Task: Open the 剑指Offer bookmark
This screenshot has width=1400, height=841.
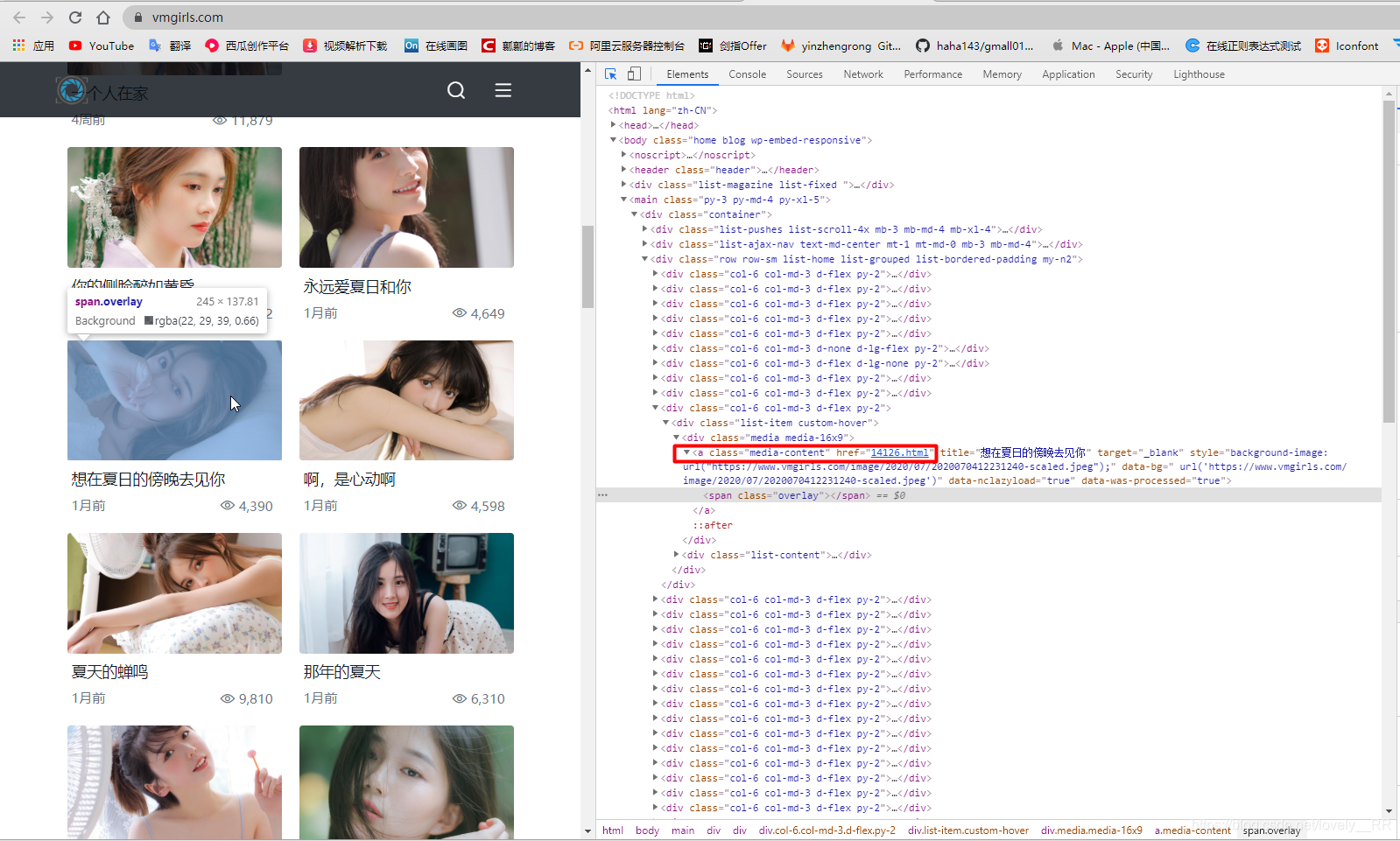Action: click(733, 46)
